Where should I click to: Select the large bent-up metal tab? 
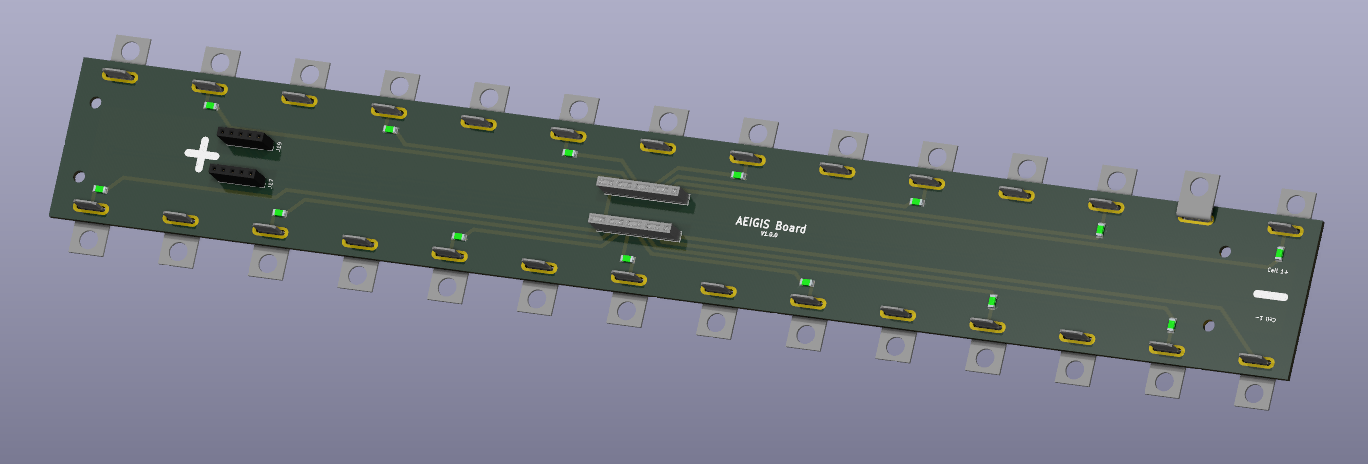pyautogui.click(x=1198, y=195)
